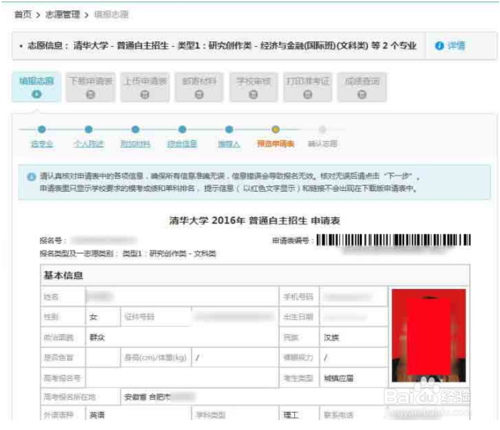Go to the 附加材料 step link
Screen dimensions: 500x430
point(135,144)
